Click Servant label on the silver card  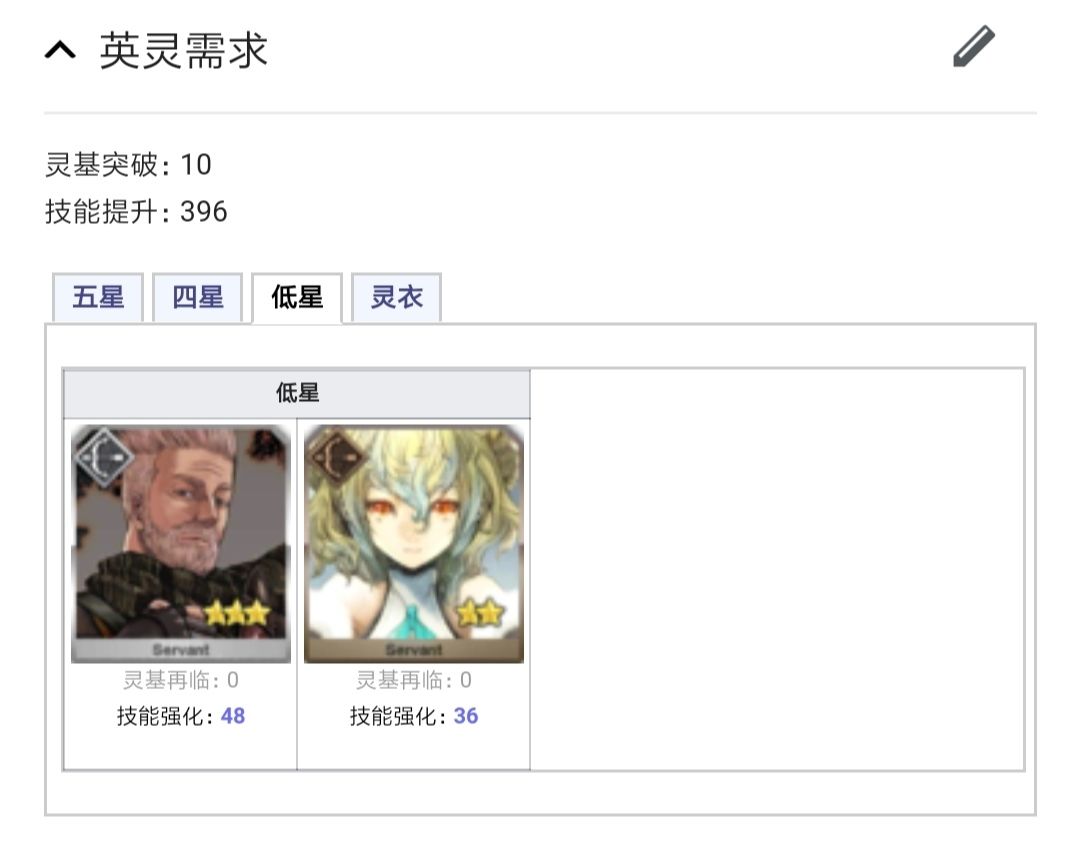click(181, 649)
